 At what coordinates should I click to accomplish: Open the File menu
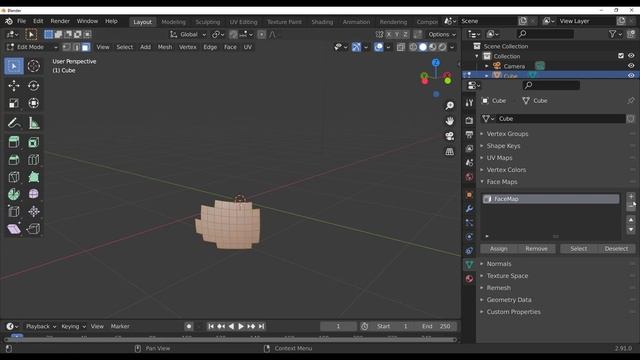tap(21, 21)
